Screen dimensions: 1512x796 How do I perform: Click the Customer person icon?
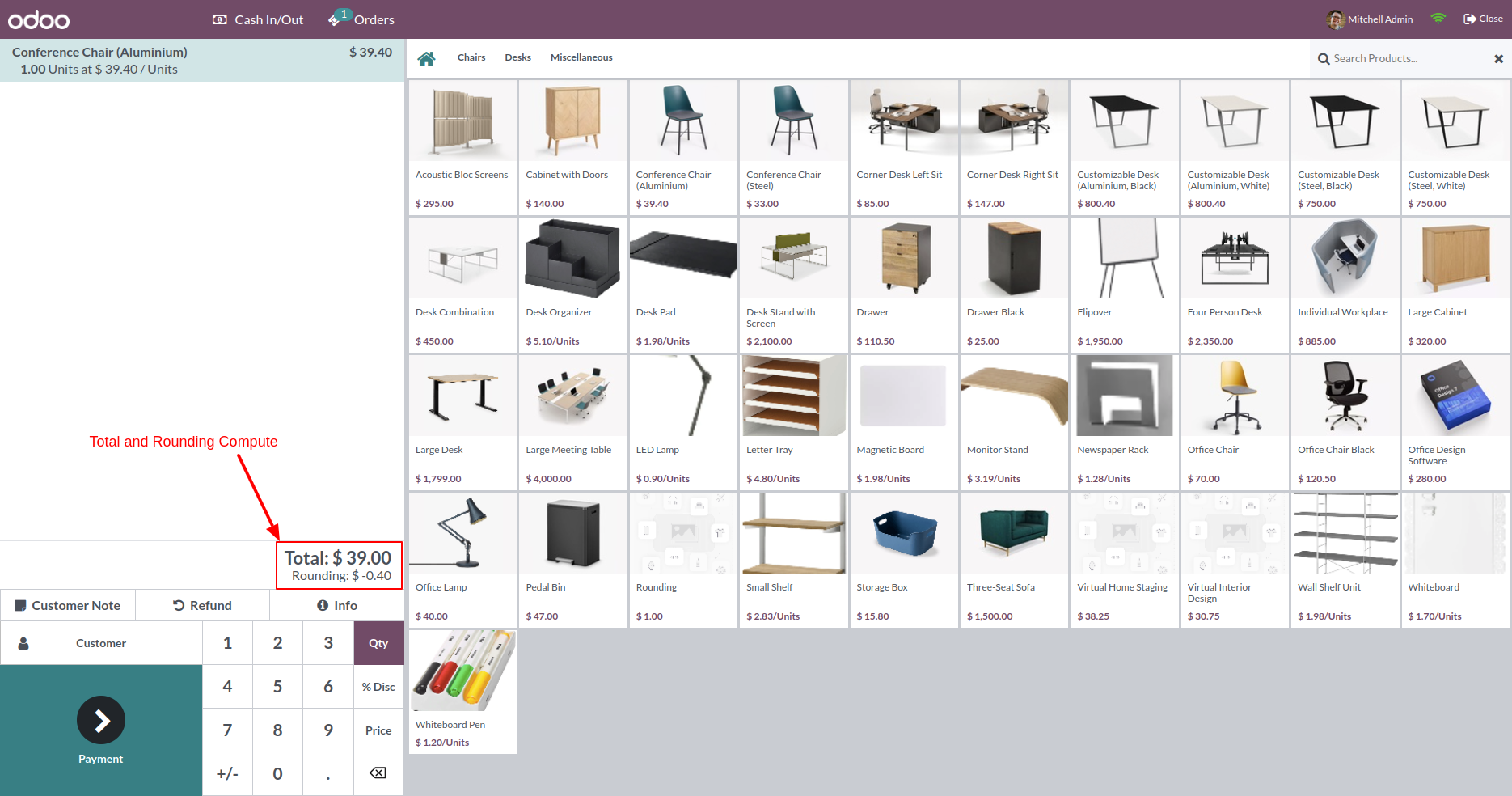pyautogui.click(x=23, y=643)
